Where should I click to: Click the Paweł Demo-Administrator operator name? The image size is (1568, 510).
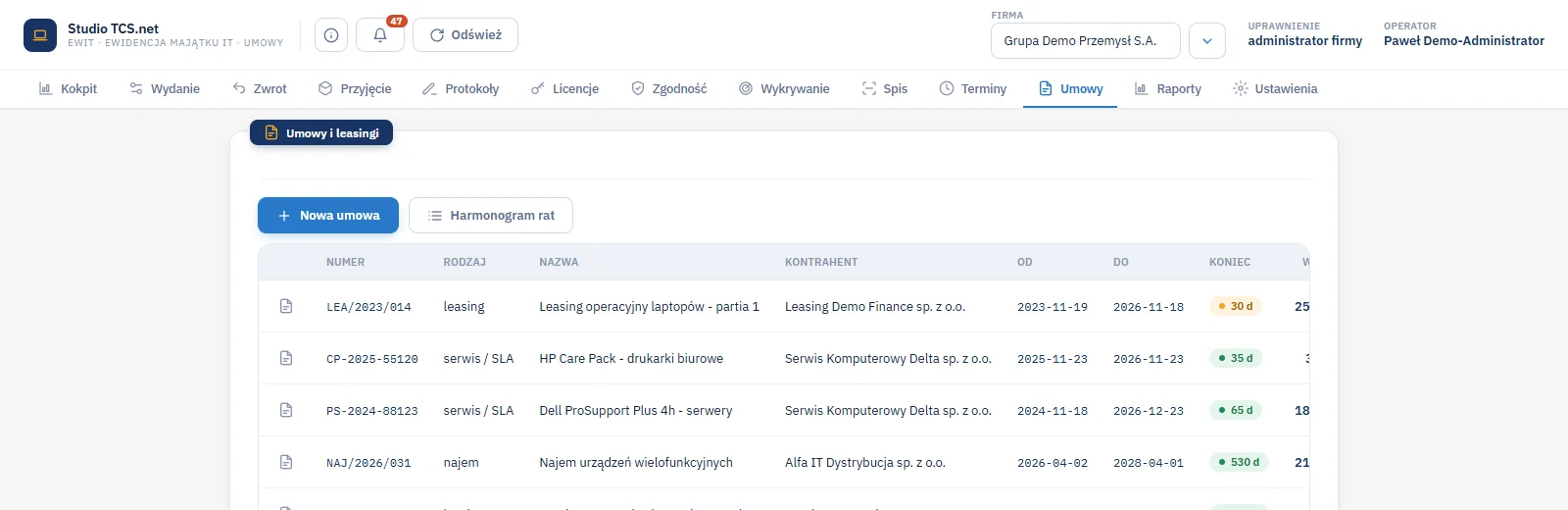(x=1464, y=41)
